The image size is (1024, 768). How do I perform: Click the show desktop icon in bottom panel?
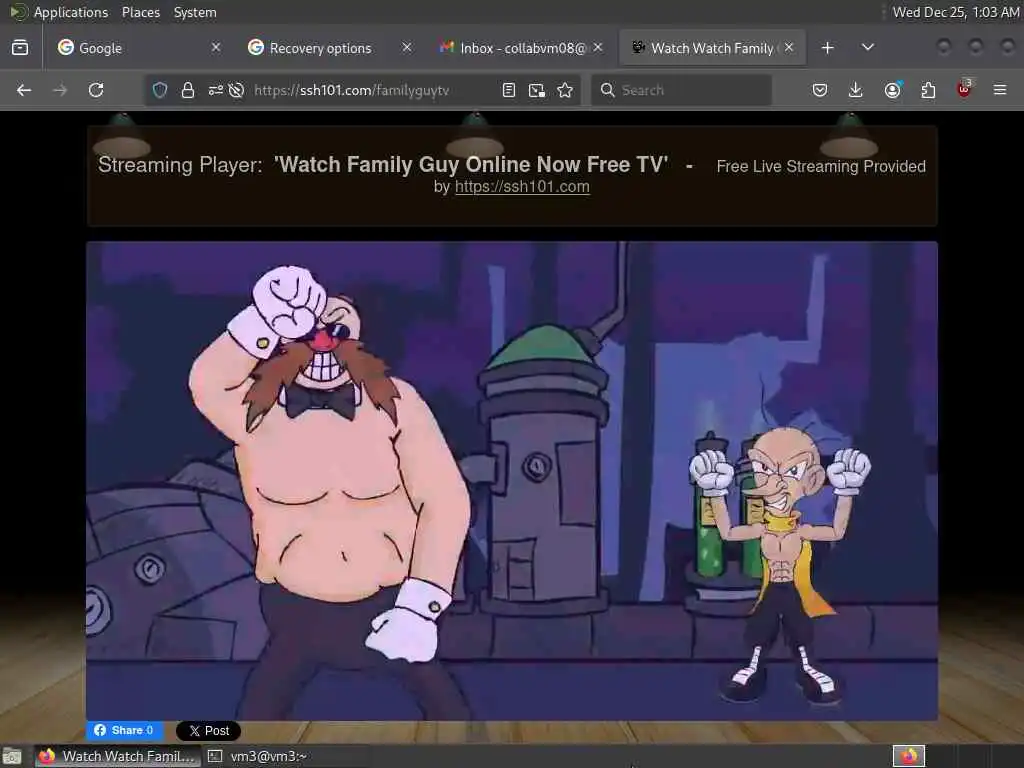[x=12, y=756]
